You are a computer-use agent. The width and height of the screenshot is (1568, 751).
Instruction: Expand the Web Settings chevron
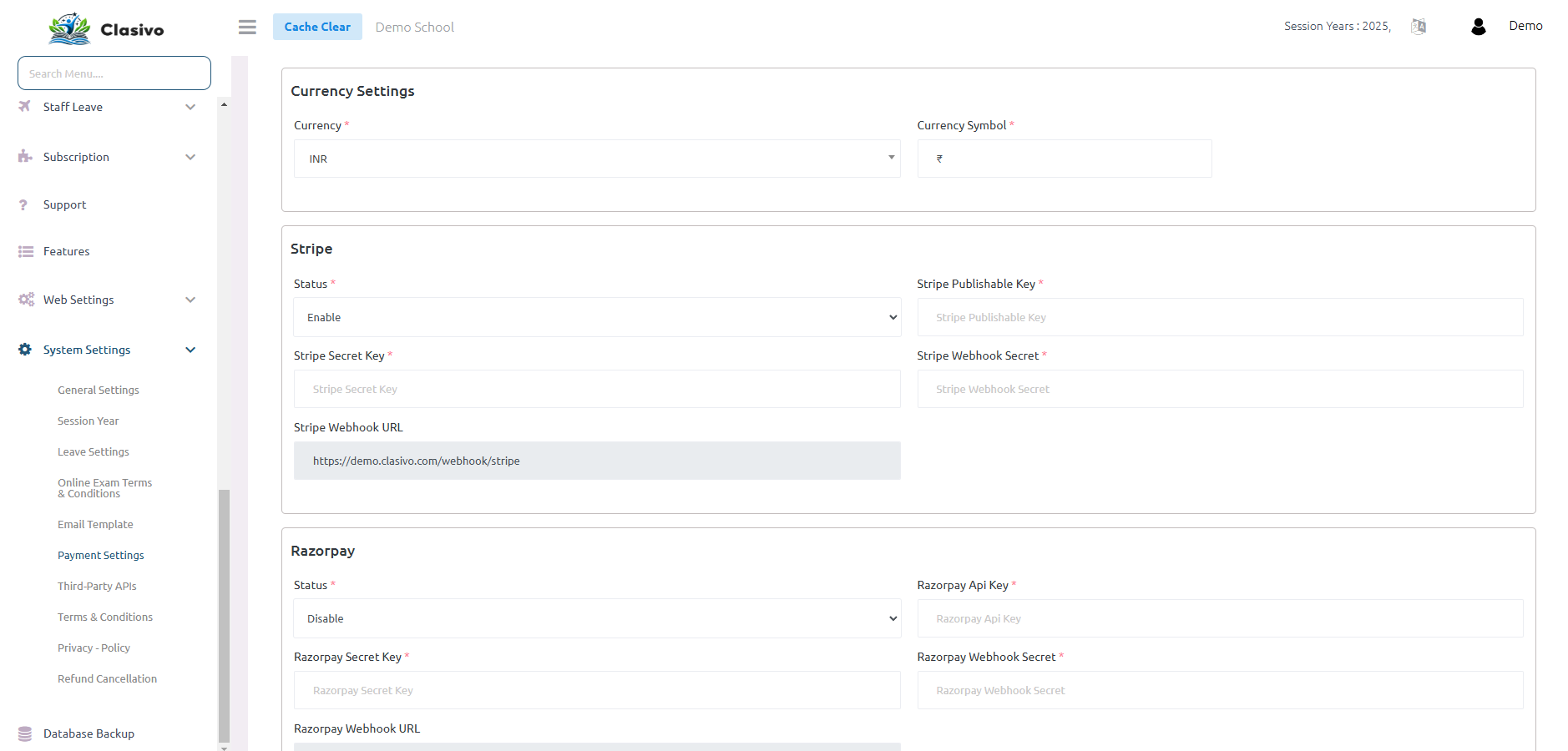[x=190, y=300]
